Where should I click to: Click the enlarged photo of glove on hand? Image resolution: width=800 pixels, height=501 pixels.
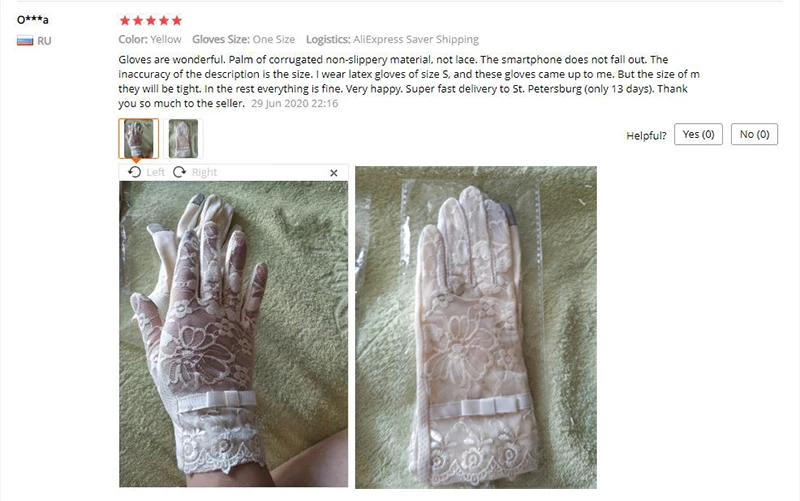point(234,334)
